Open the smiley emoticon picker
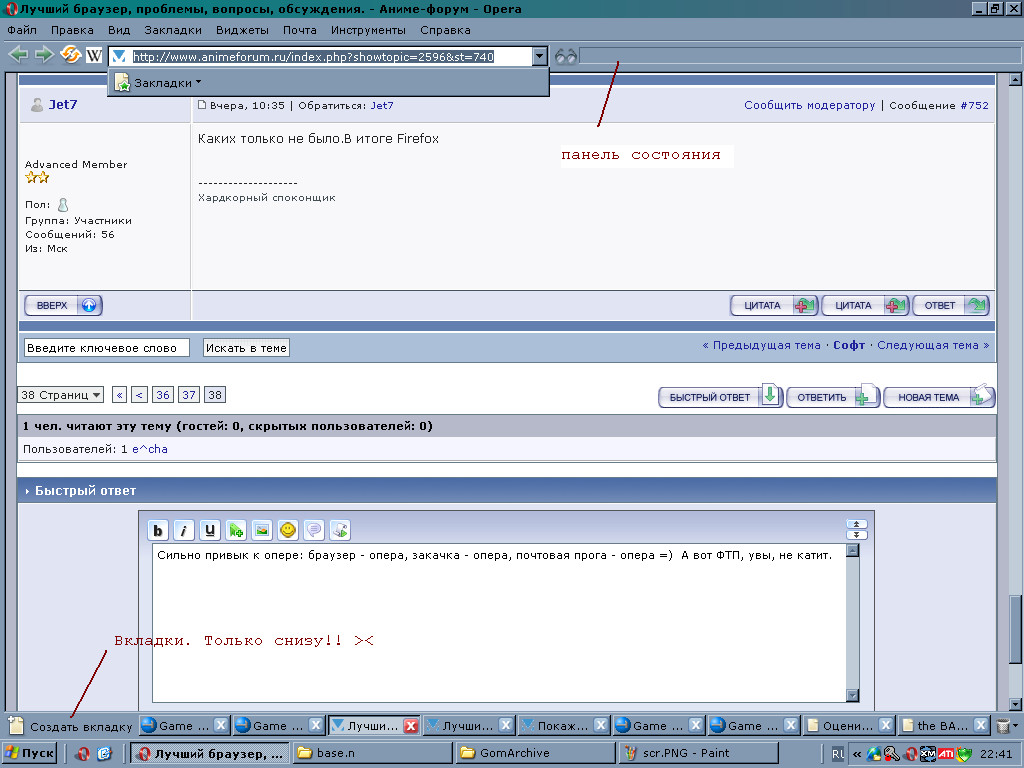Image resolution: width=1024 pixels, height=768 pixels. pos(288,531)
